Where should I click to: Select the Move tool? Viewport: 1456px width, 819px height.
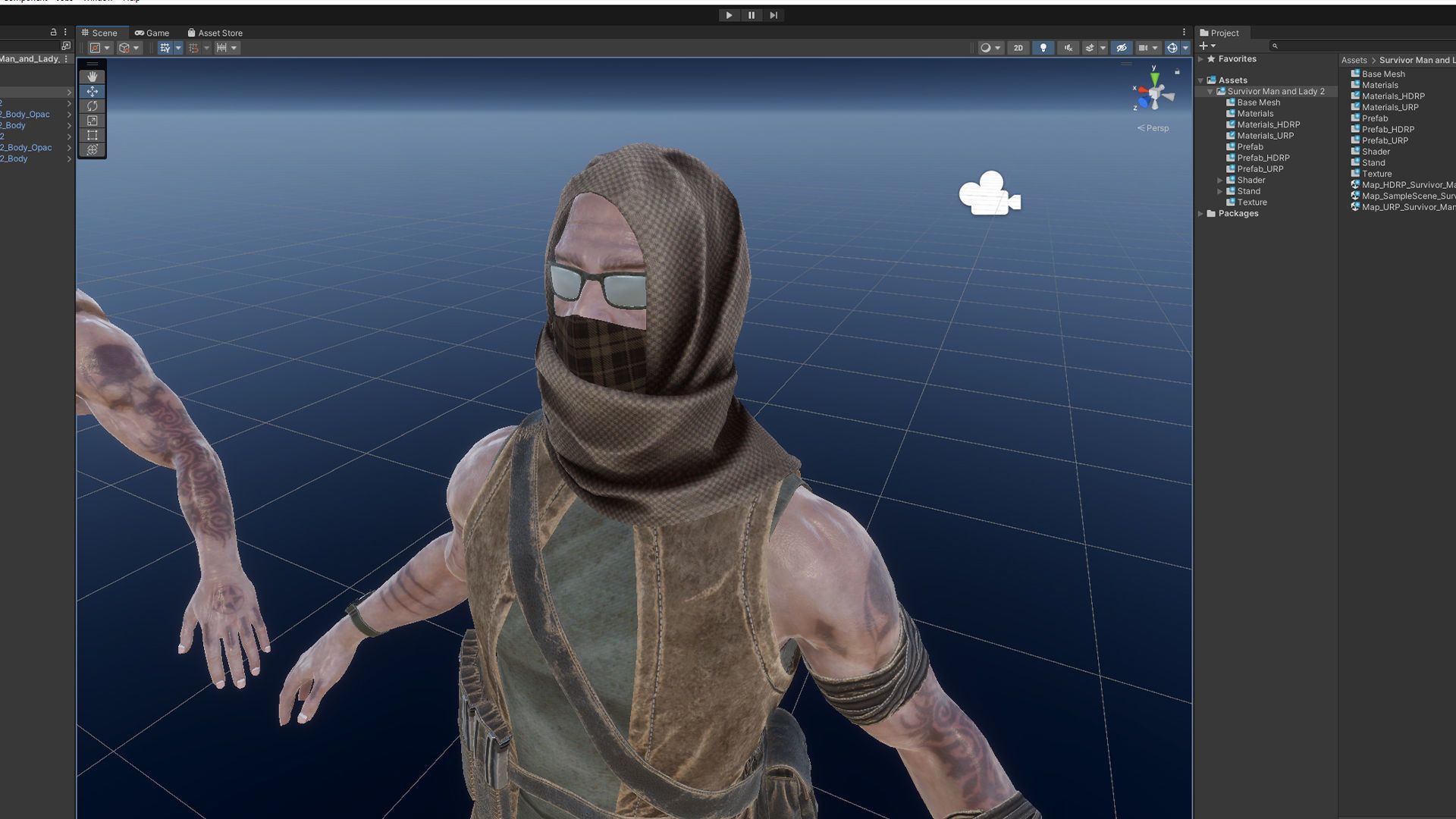(x=93, y=91)
